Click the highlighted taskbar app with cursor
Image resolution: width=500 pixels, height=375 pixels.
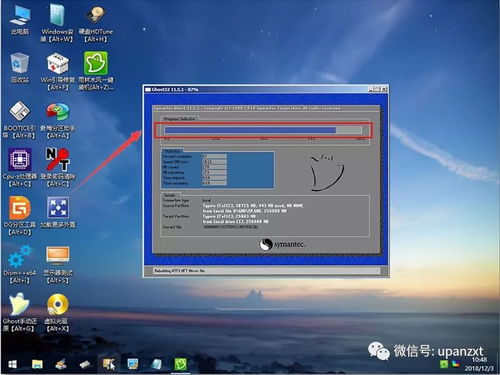109,364
